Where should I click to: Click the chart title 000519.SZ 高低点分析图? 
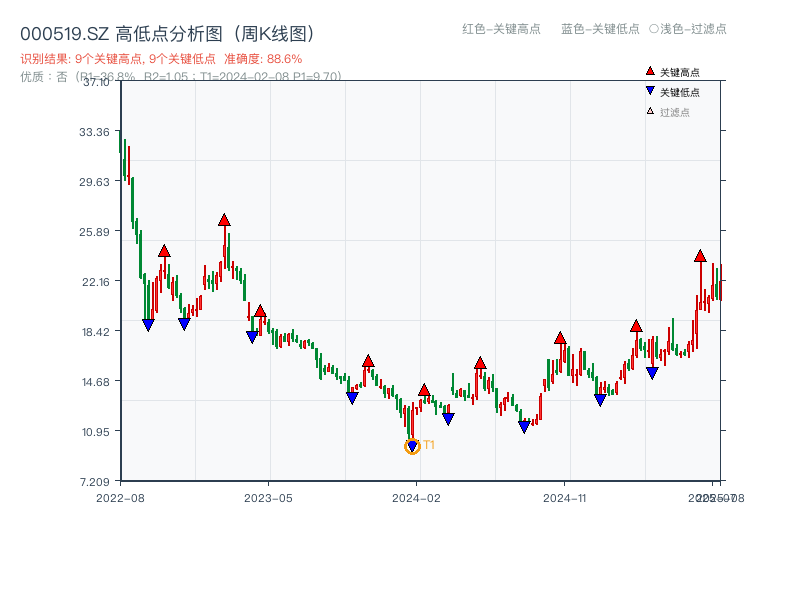coord(168,34)
